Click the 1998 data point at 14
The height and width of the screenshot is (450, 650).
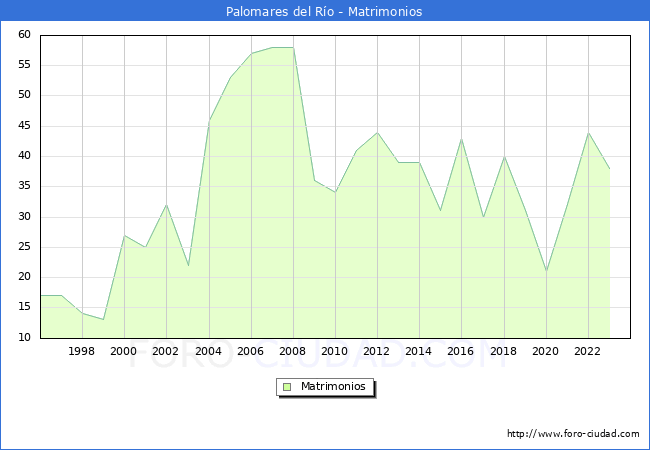pyautogui.click(x=82, y=314)
